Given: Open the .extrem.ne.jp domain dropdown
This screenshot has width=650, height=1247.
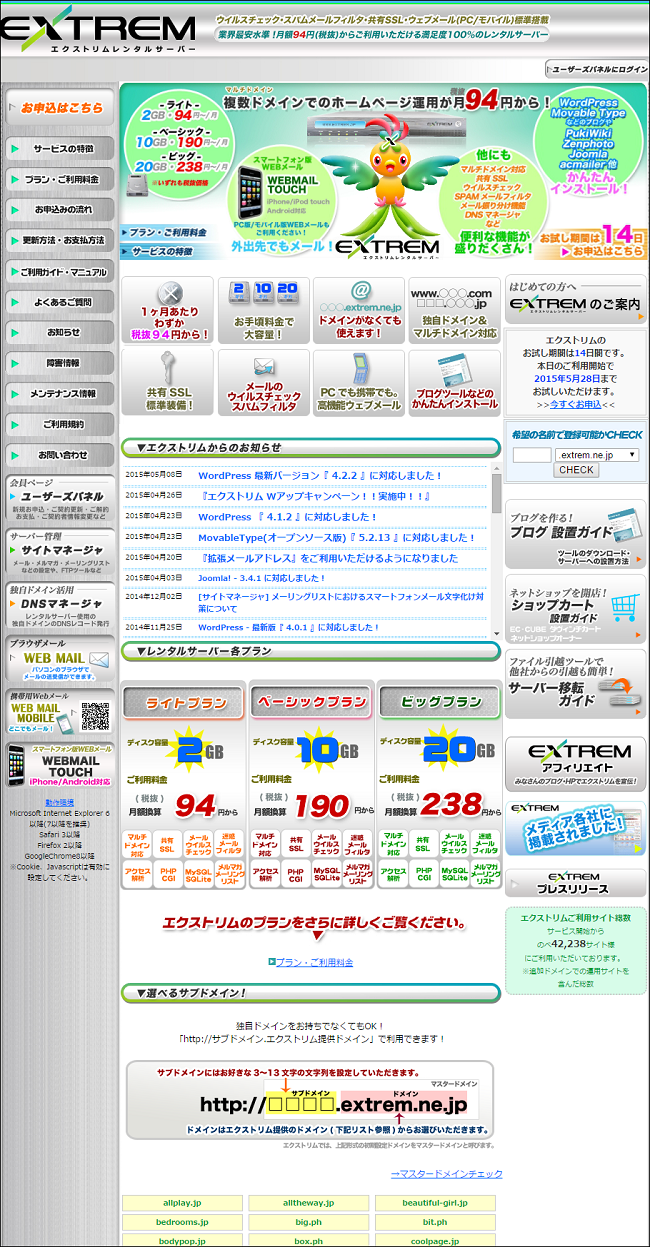Looking at the screenshot, I should [598, 455].
